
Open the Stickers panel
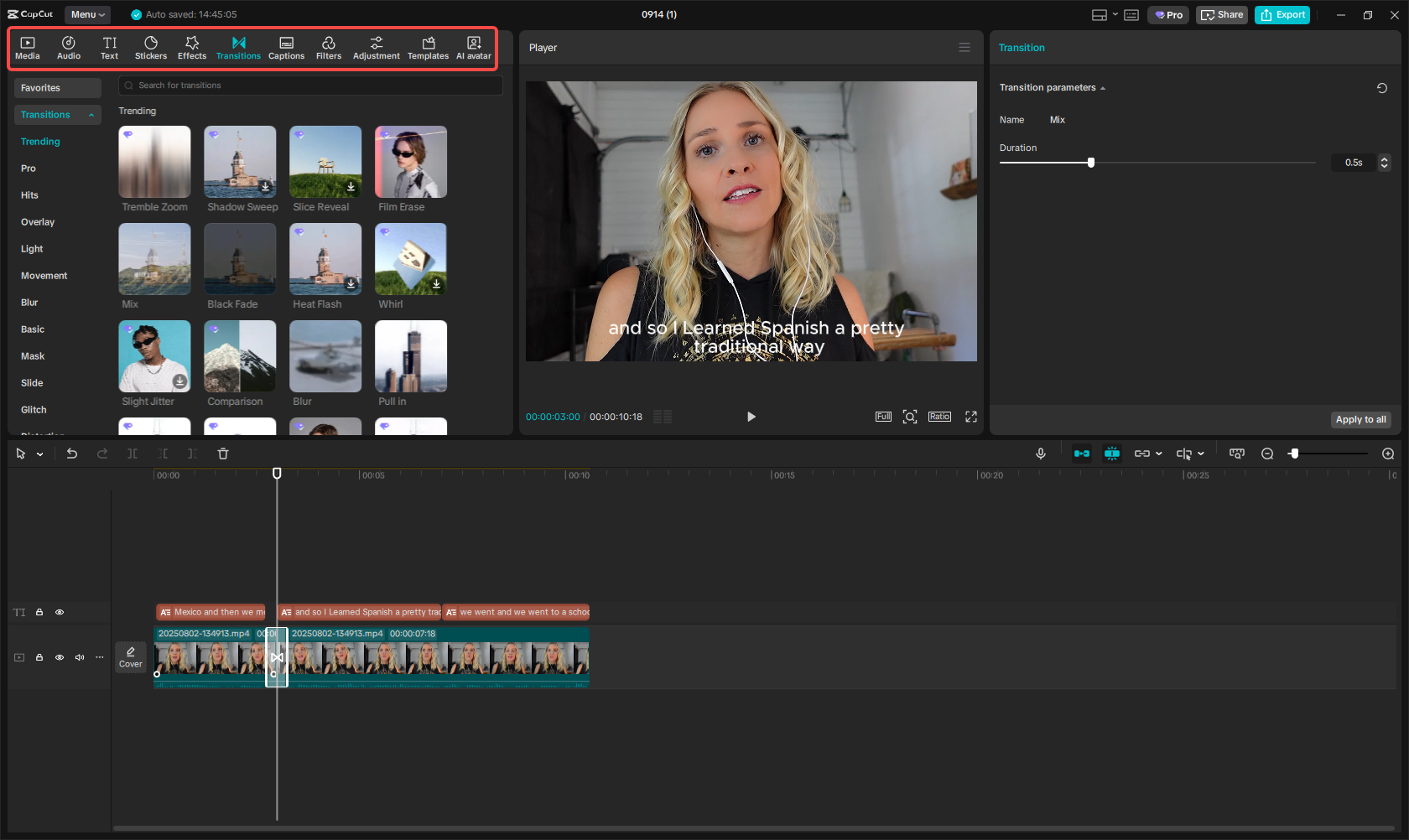(151, 46)
